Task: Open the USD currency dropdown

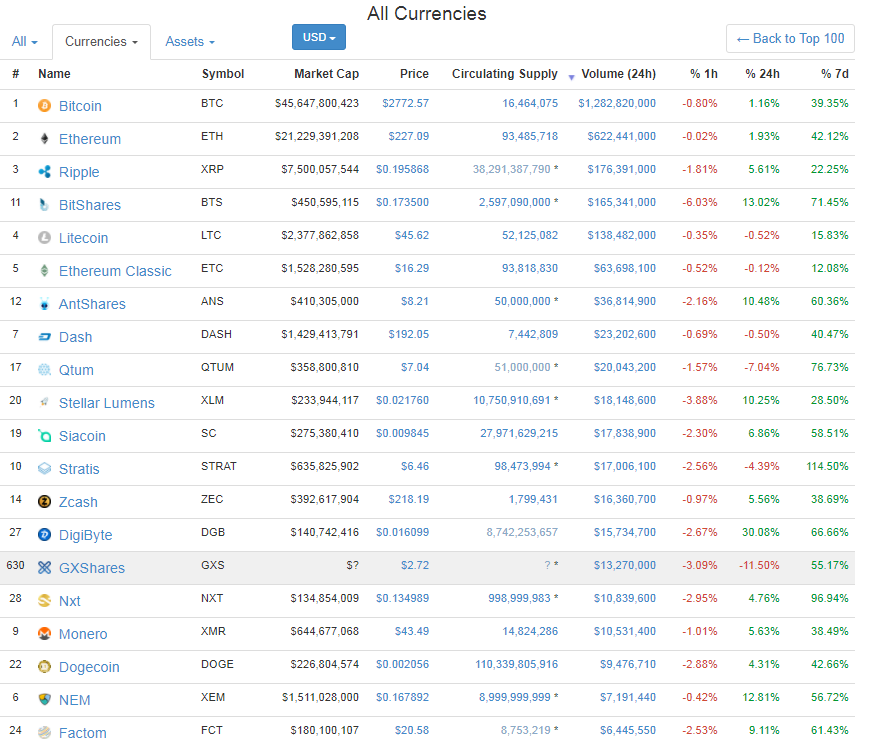Action: [x=318, y=37]
